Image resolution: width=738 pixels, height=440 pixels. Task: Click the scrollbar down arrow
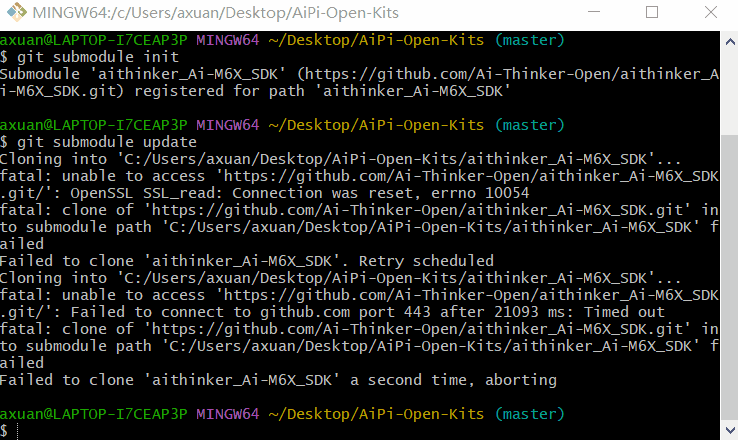pyautogui.click(x=730, y=430)
